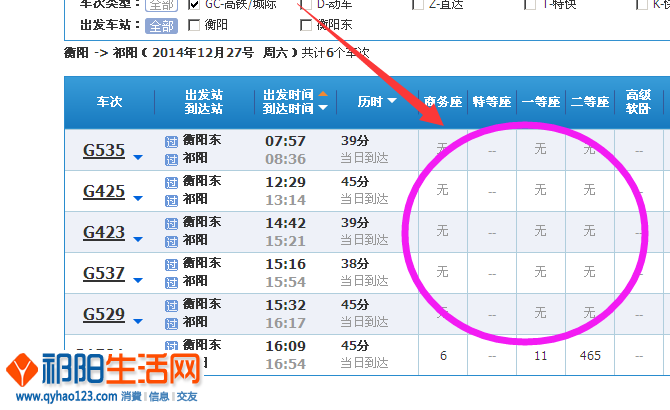Click departure time 16:09
This screenshot has height=410, width=670.
[285, 346]
